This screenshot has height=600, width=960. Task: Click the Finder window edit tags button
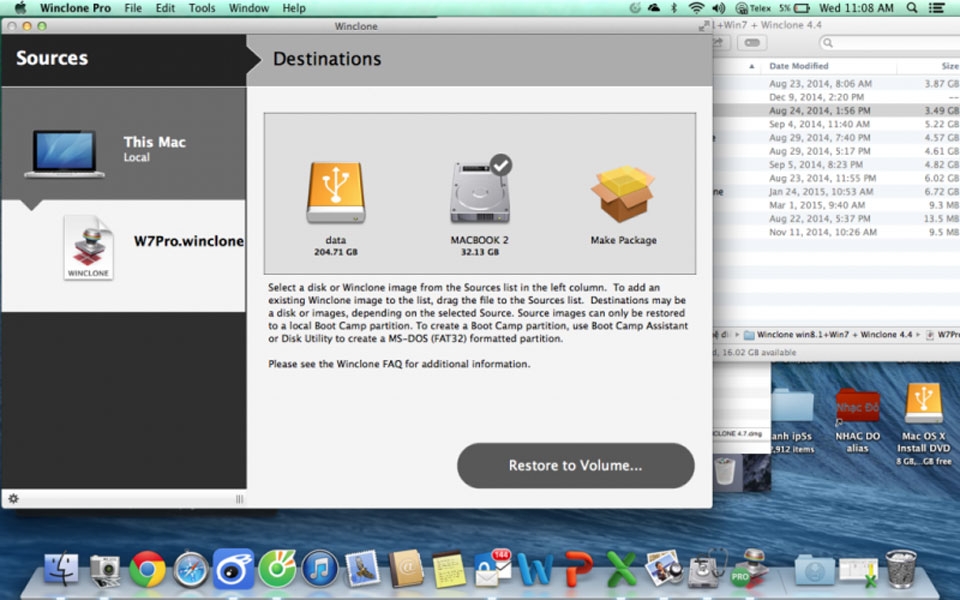[752, 42]
